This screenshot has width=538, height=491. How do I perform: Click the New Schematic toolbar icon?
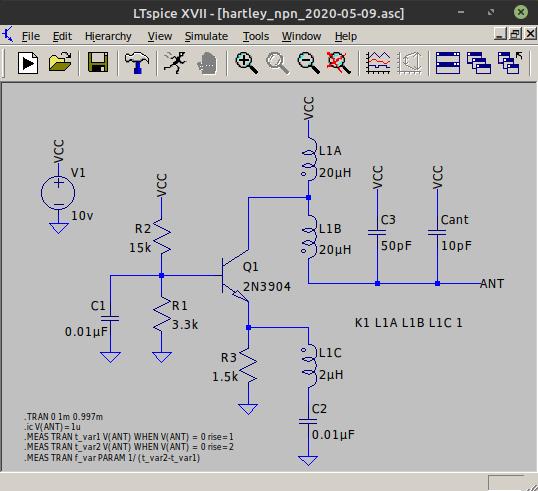pyautogui.click(x=28, y=63)
